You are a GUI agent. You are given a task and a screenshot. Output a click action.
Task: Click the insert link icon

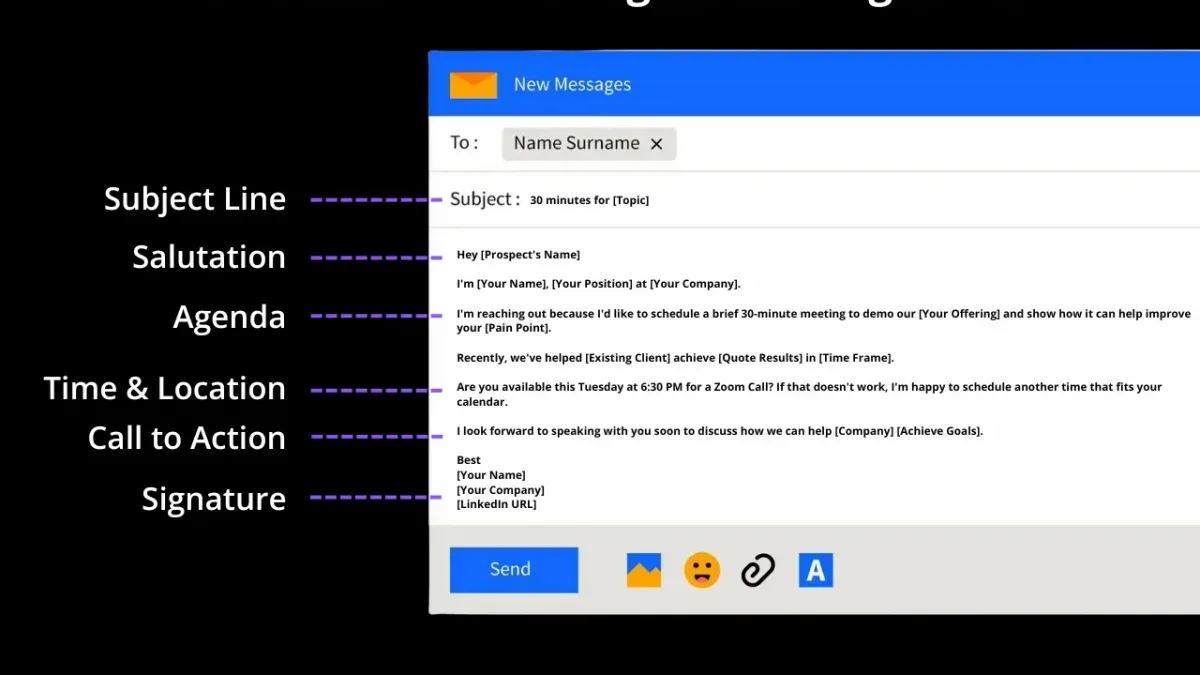pos(758,570)
